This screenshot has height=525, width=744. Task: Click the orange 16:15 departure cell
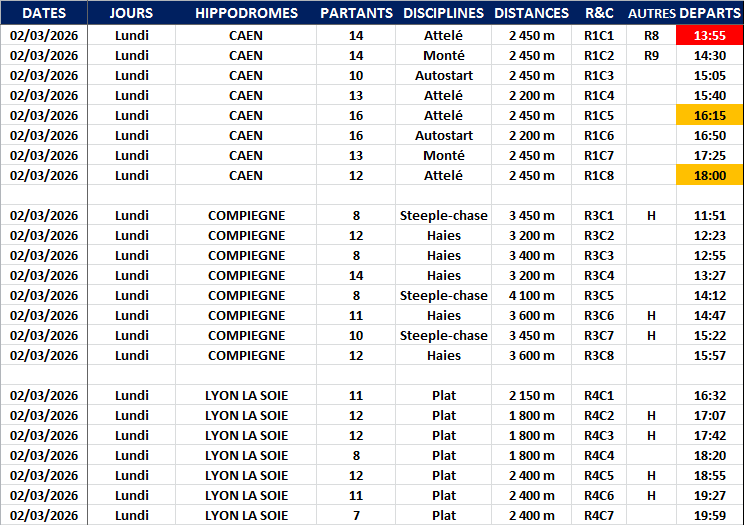tap(709, 115)
